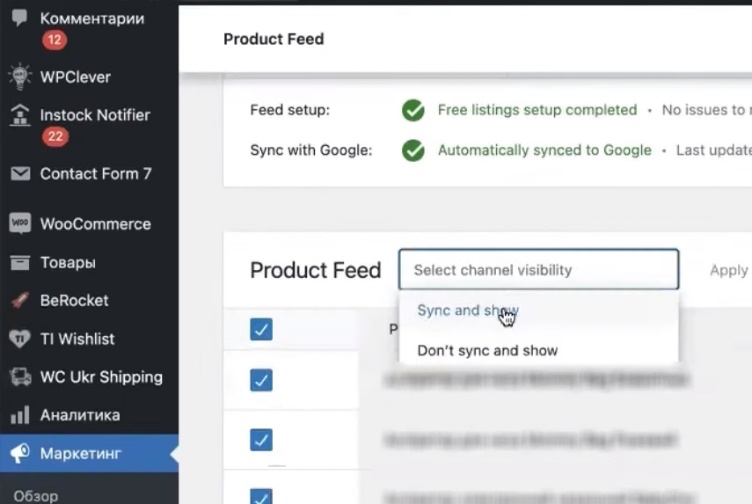Uncheck the first product row checkbox

tap(261, 380)
